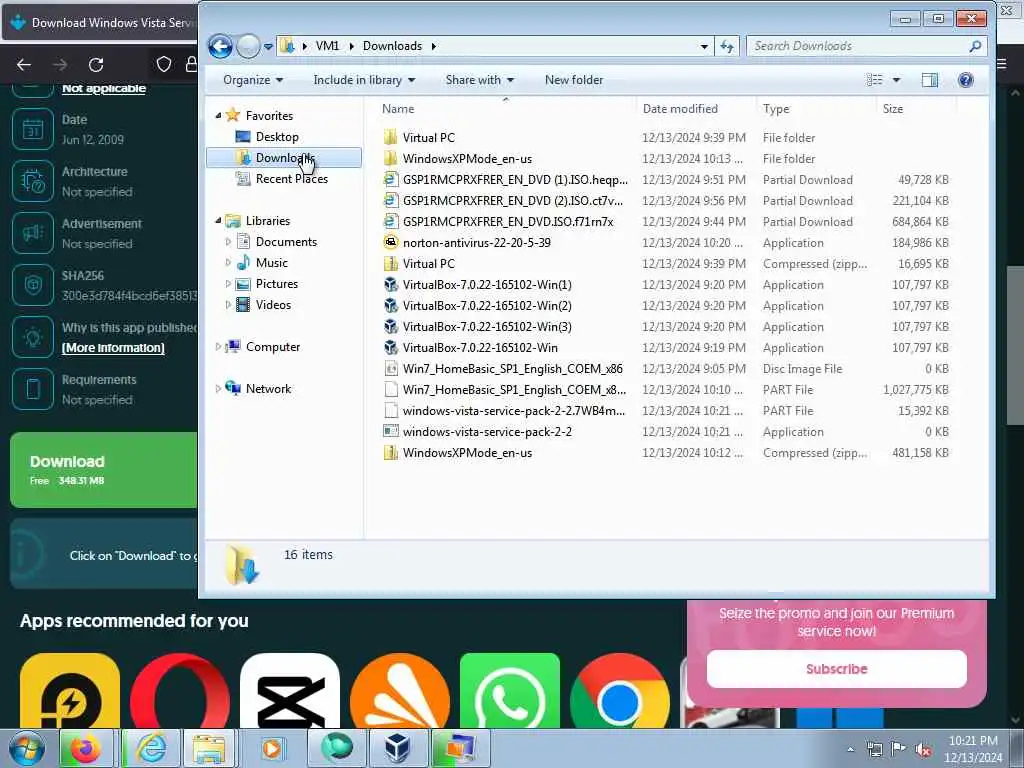Open the Explorer help icon

click(965, 80)
